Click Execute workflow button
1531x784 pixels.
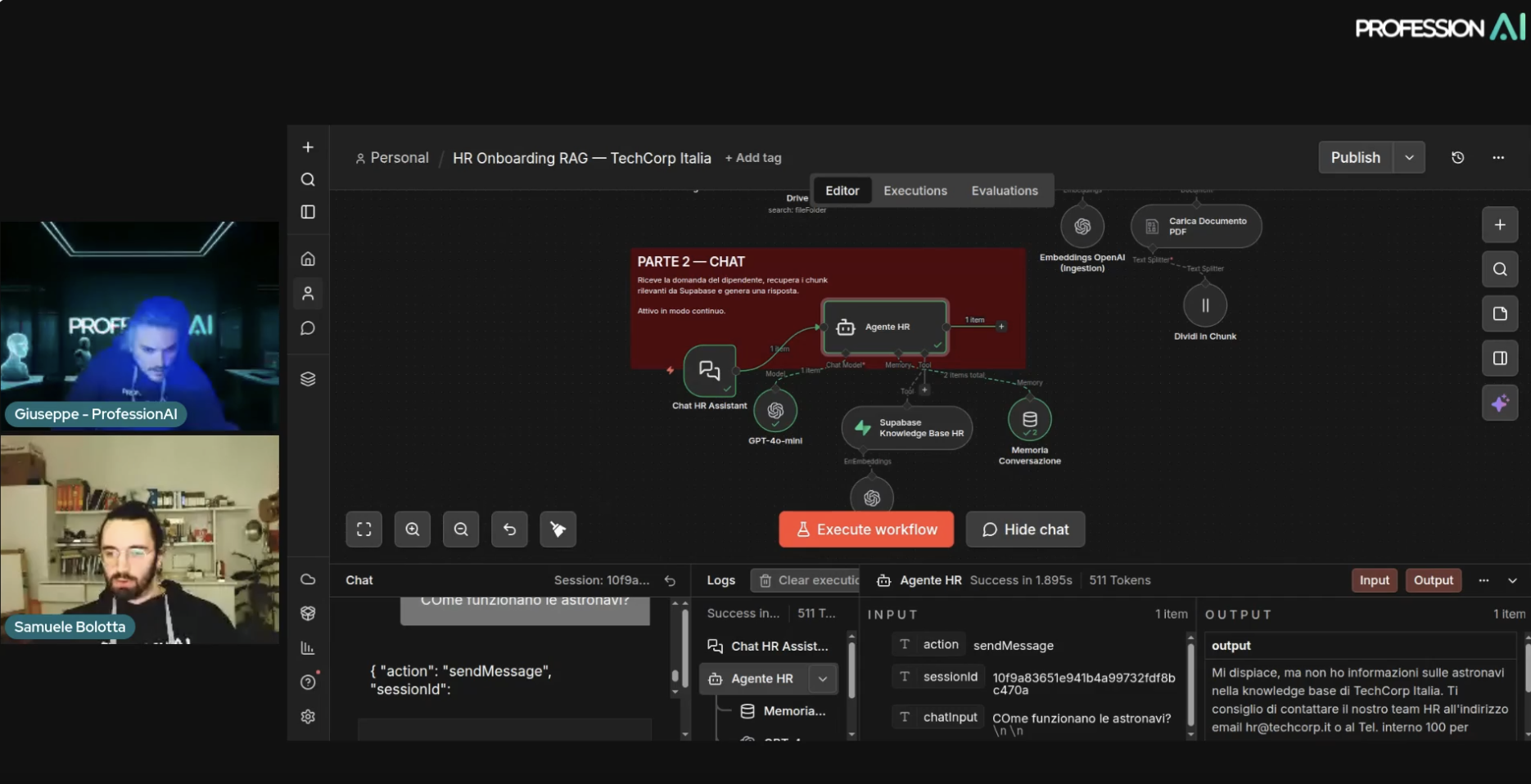click(866, 529)
